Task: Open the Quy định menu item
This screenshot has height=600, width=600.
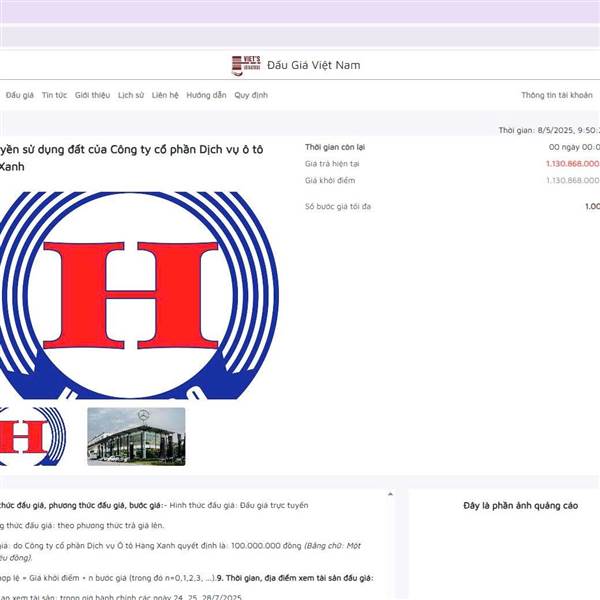Action: 251,95
